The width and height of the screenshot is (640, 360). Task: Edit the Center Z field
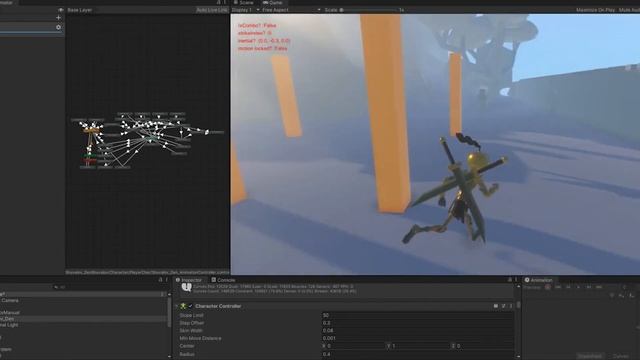click(x=484, y=346)
